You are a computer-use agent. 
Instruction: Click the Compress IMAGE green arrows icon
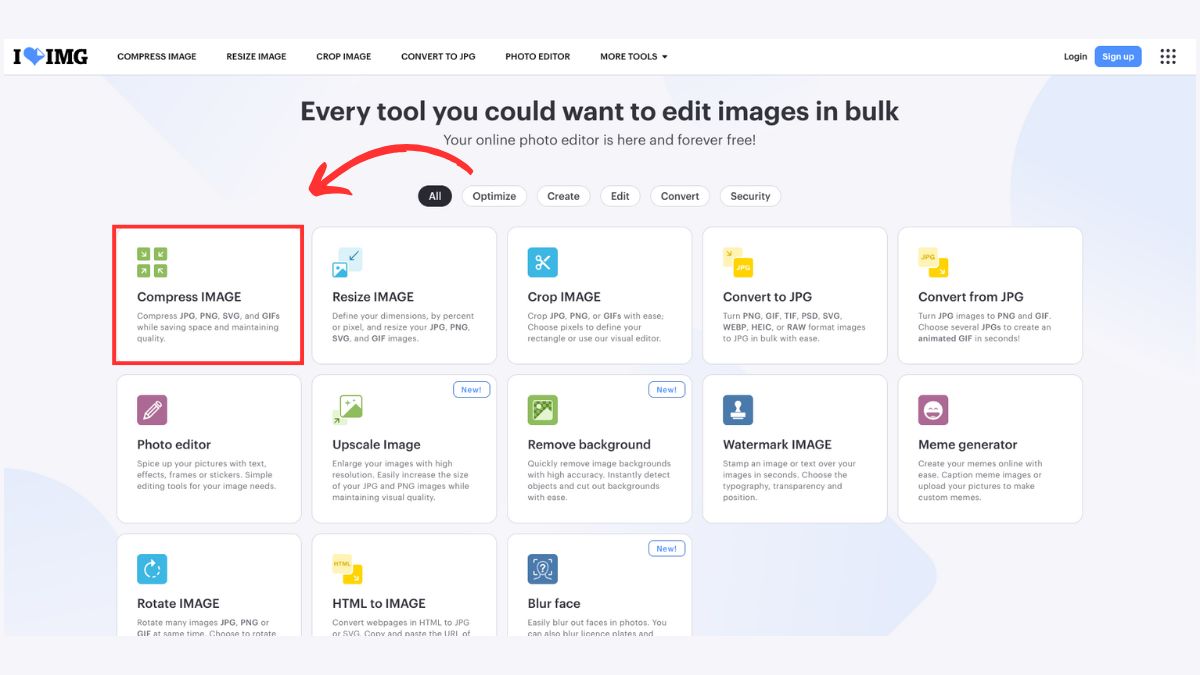pyautogui.click(x=152, y=262)
